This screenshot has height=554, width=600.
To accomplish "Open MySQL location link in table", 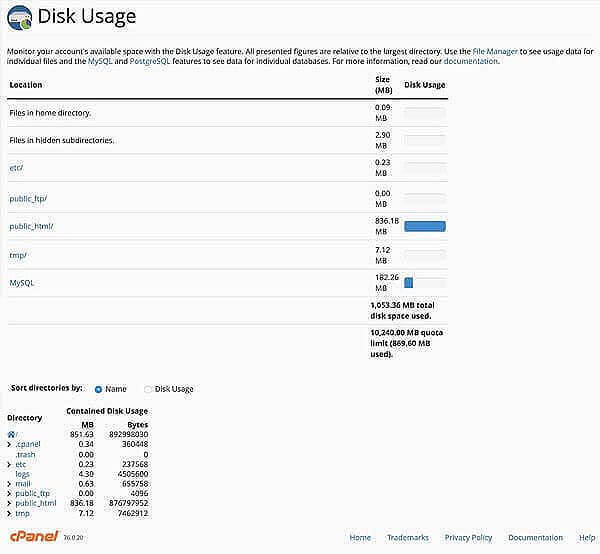I will (x=22, y=283).
